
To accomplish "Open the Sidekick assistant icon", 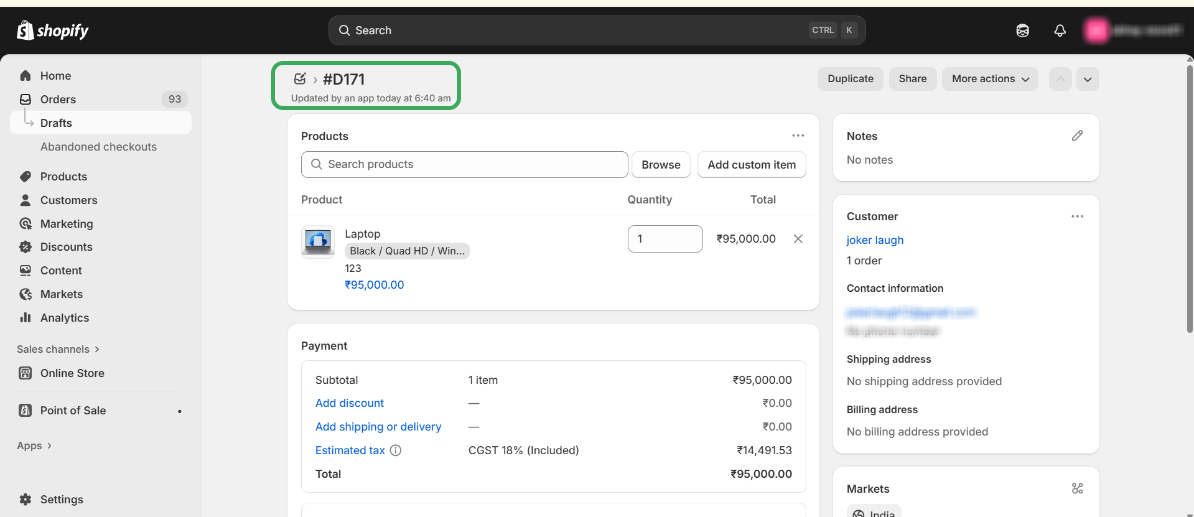I will pos(1022,31).
